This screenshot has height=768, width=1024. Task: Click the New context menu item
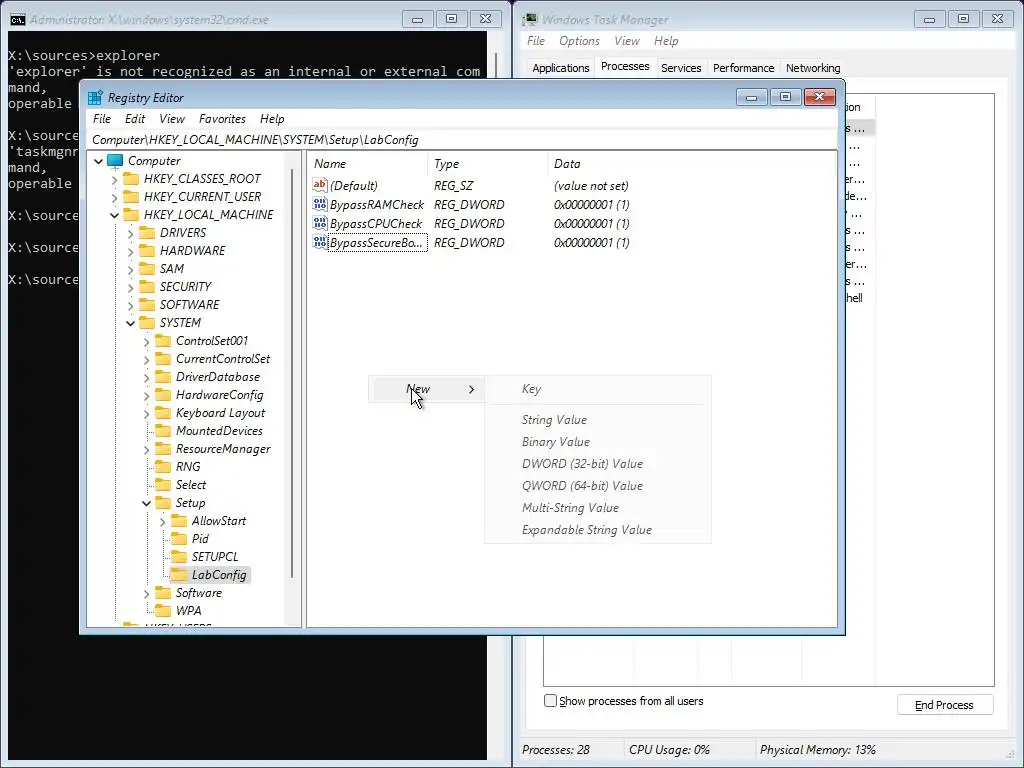point(426,389)
